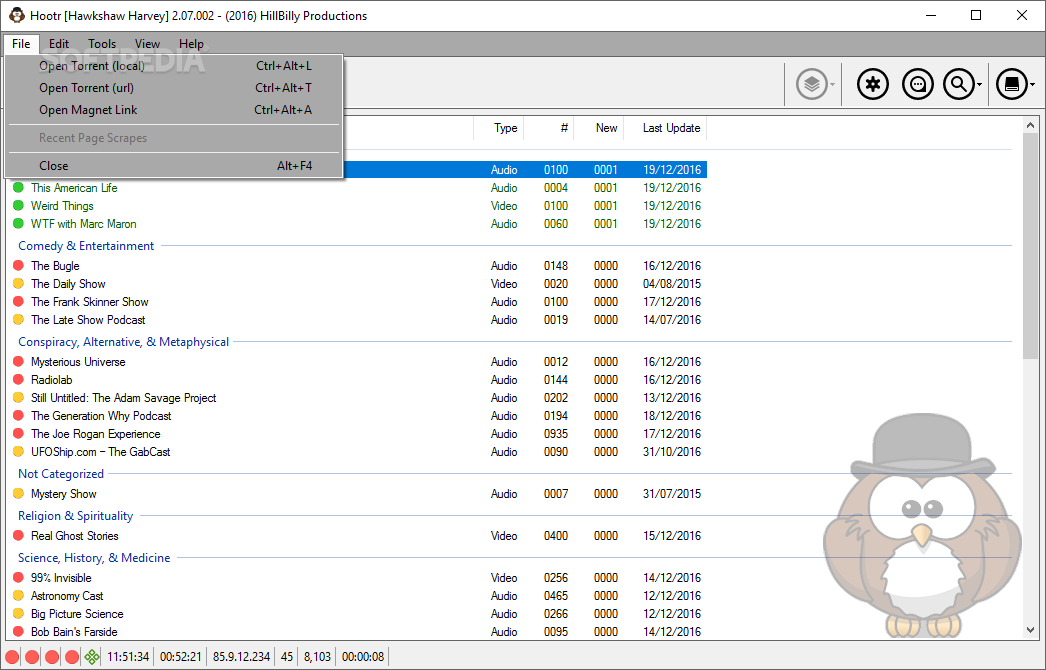Click the Comedy & Entertainment group header
Screen dimensions: 1046x670
pyautogui.click(x=86, y=246)
